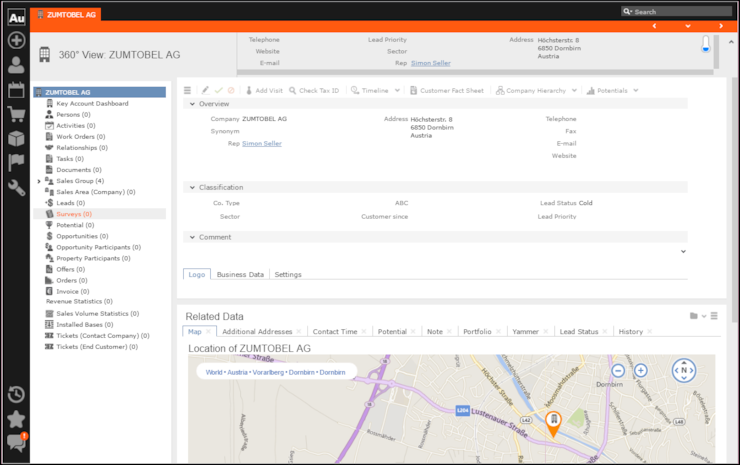Screen dimensions: 740x465
Task: Go to previous tab with left arrow
Action: (x=654, y=26)
